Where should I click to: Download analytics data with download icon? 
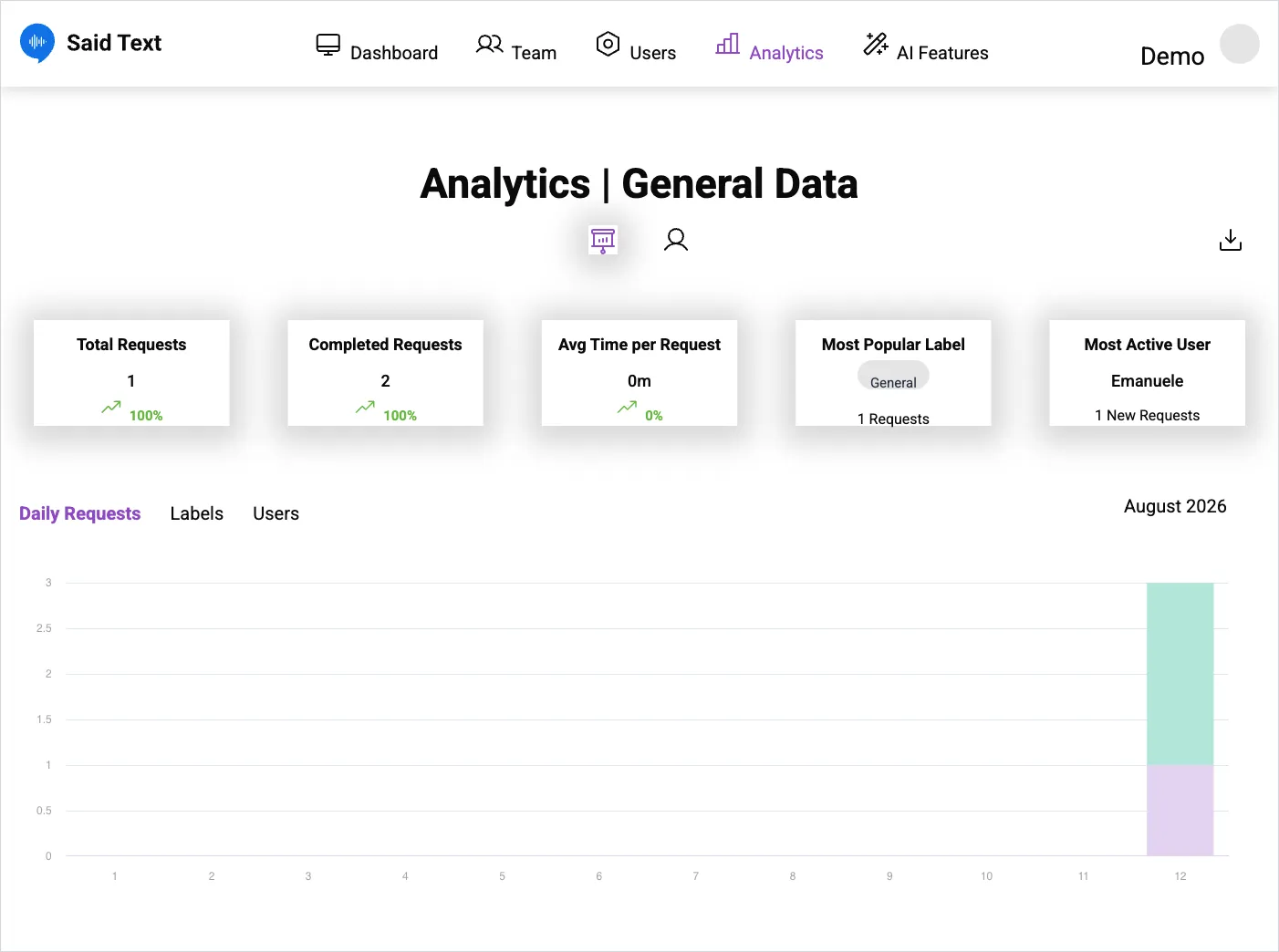click(x=1231, y=240)
